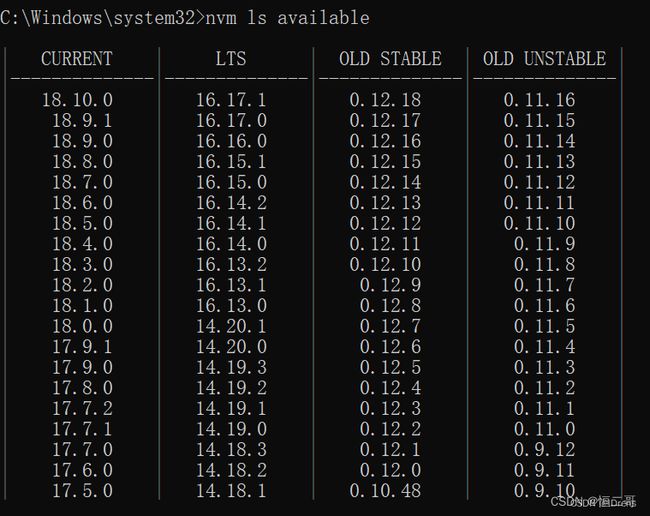Click old stable version 0.12.18
This screenshot has width=650, height=516.
(386, 100)
